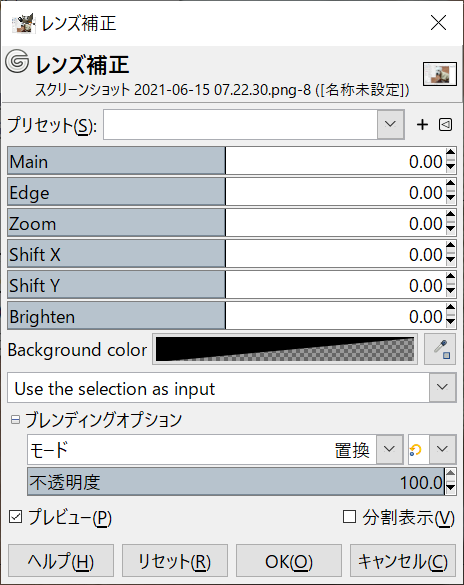The width and height of the screenshot is (464, 585).
Task: Enable the 分割表示 checkbox
Action: (349, 517)
